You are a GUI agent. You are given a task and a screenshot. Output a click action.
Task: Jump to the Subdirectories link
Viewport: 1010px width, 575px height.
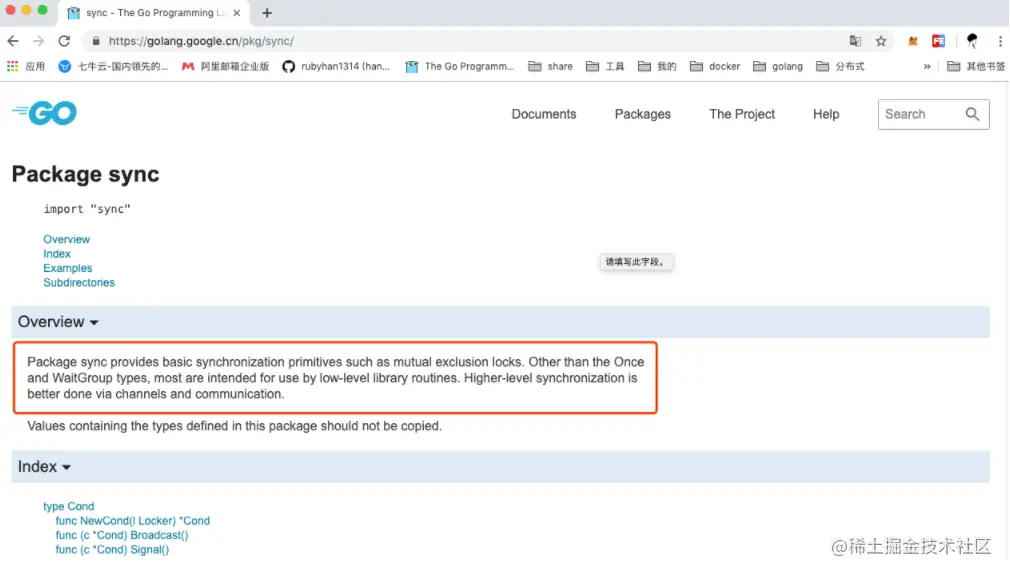click(x=79, y=283)
